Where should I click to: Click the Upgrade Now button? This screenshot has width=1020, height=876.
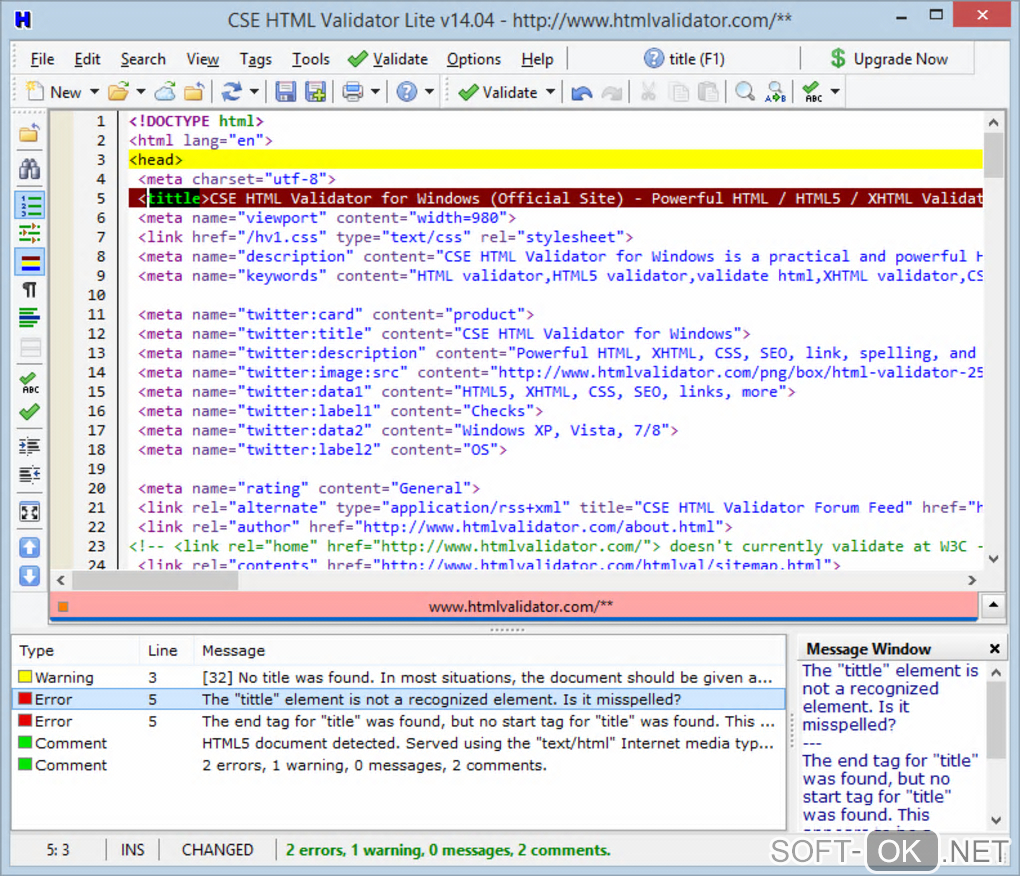(x=889, y=59)
